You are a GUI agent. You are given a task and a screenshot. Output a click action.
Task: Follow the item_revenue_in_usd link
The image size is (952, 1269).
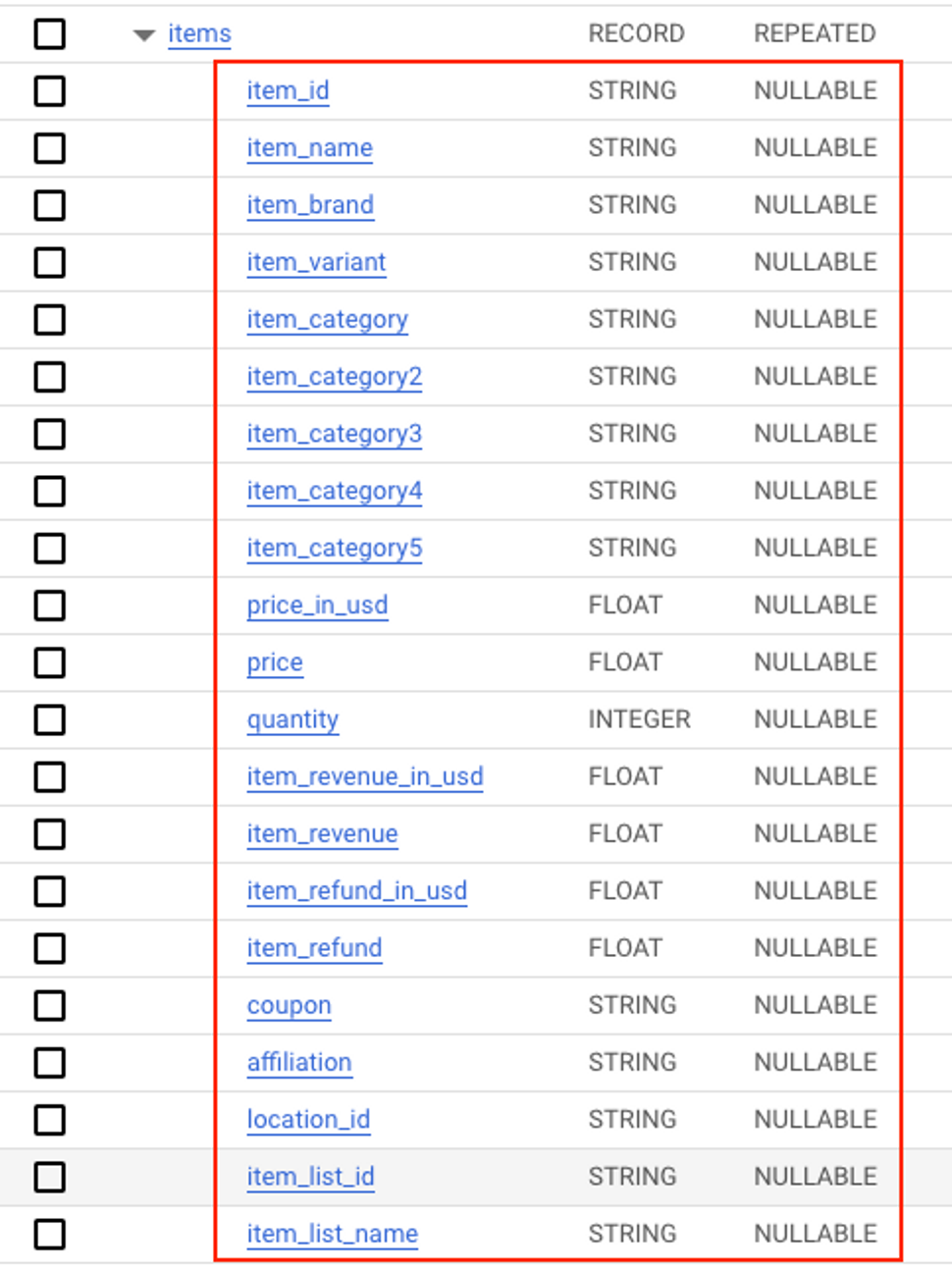tap(365, 776)
